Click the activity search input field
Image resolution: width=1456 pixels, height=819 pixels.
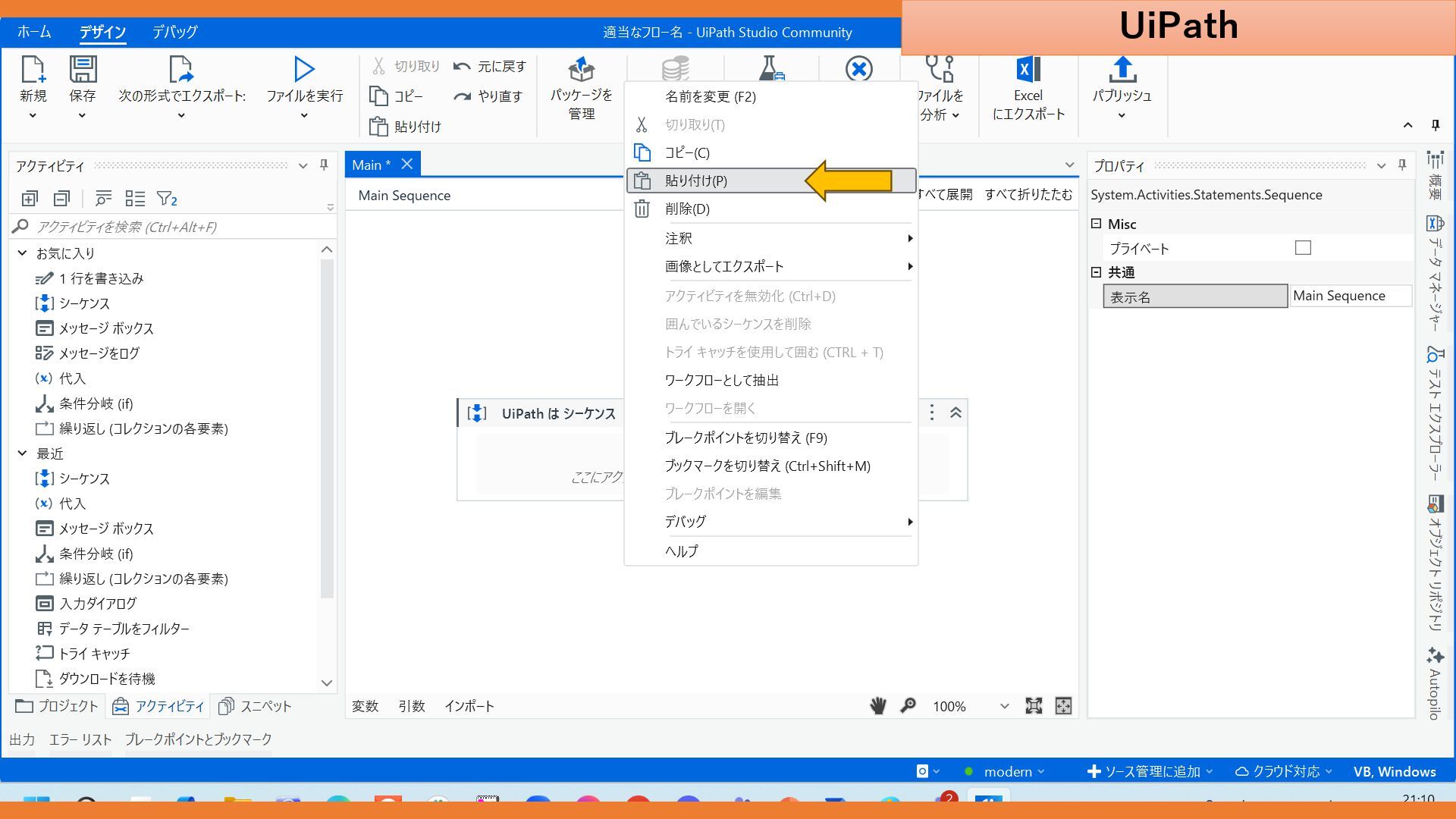tap(174, 227)
